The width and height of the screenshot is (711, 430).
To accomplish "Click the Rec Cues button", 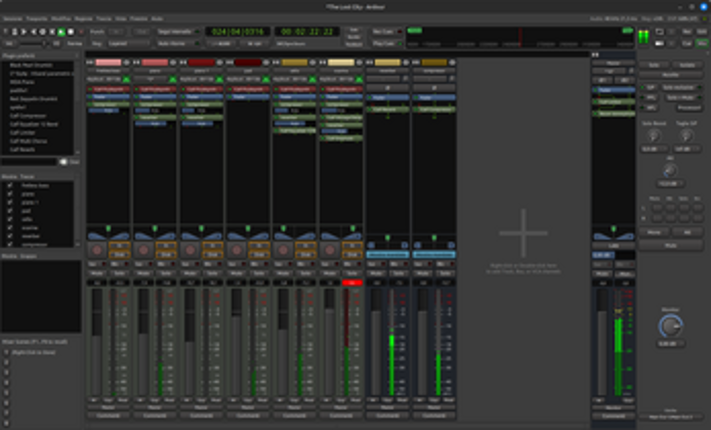I will point(383,32).
